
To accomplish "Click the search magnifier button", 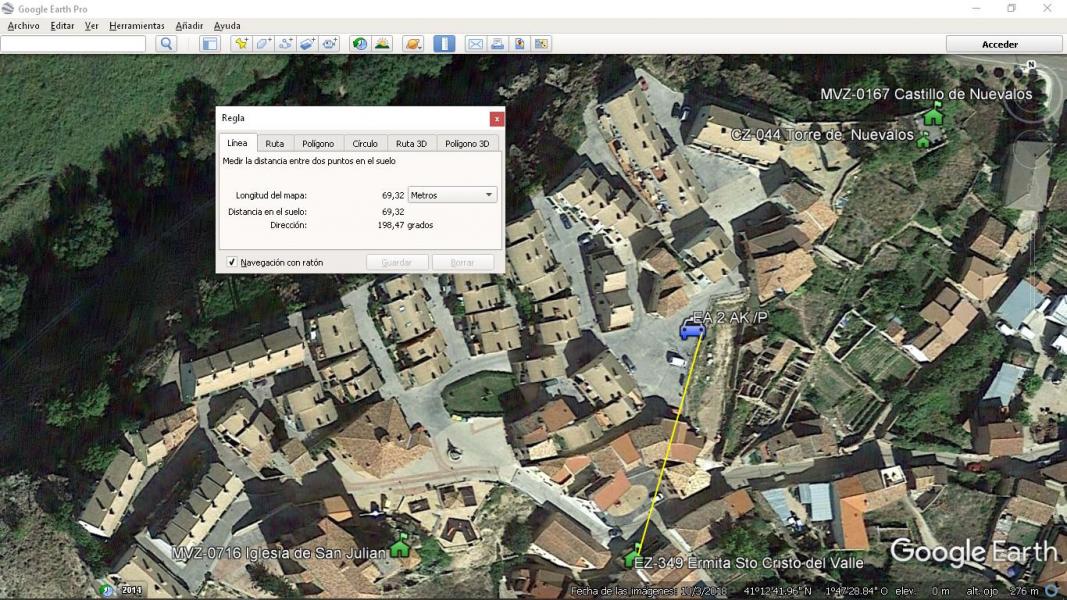I will point(166,44).
